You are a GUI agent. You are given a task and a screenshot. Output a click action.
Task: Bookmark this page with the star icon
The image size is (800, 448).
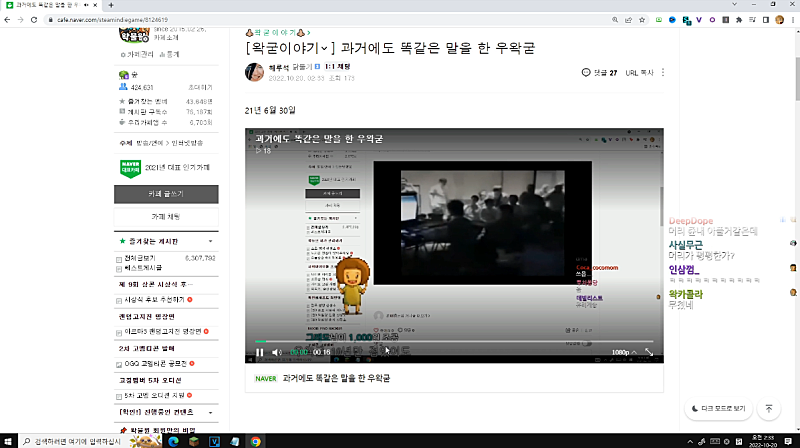pos(642,20)
